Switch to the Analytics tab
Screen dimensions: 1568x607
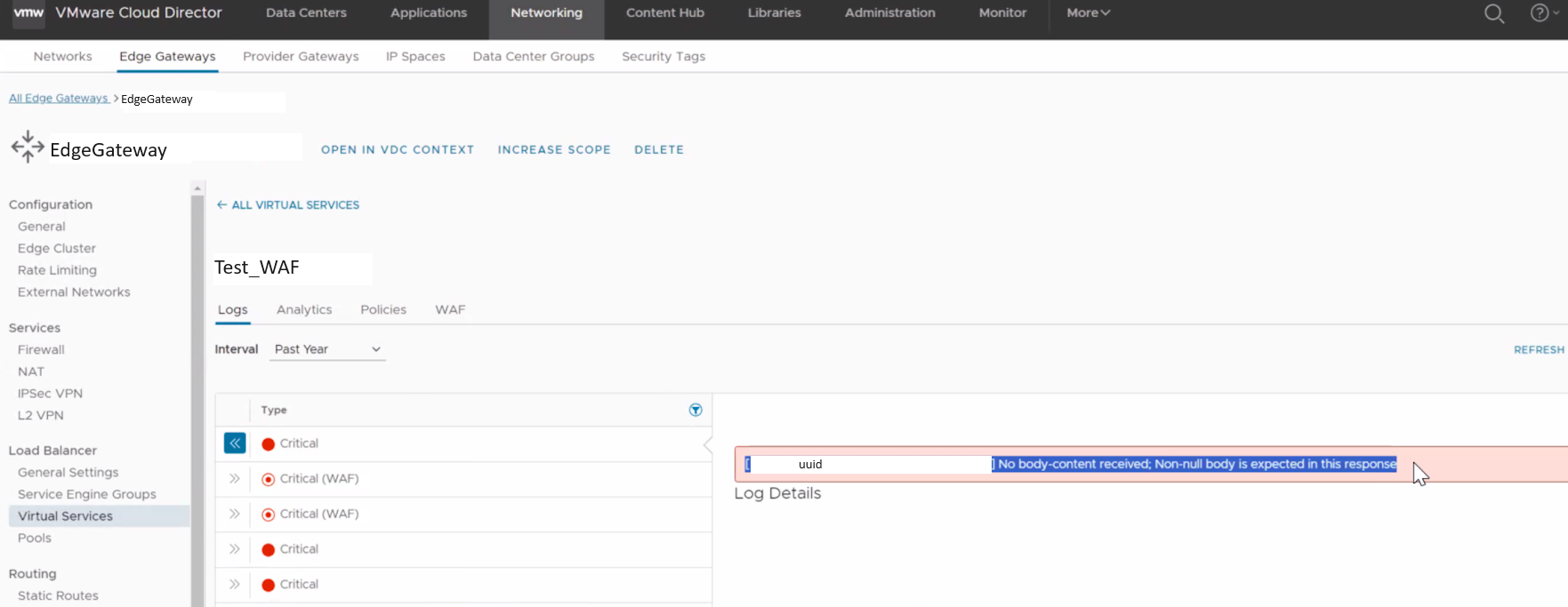[304, 309]
